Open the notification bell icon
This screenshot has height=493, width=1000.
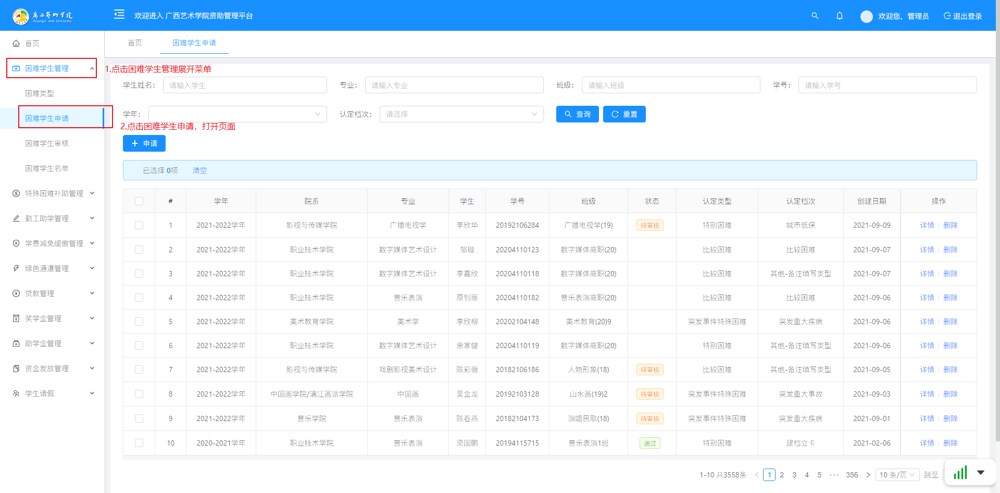point(839,16)
